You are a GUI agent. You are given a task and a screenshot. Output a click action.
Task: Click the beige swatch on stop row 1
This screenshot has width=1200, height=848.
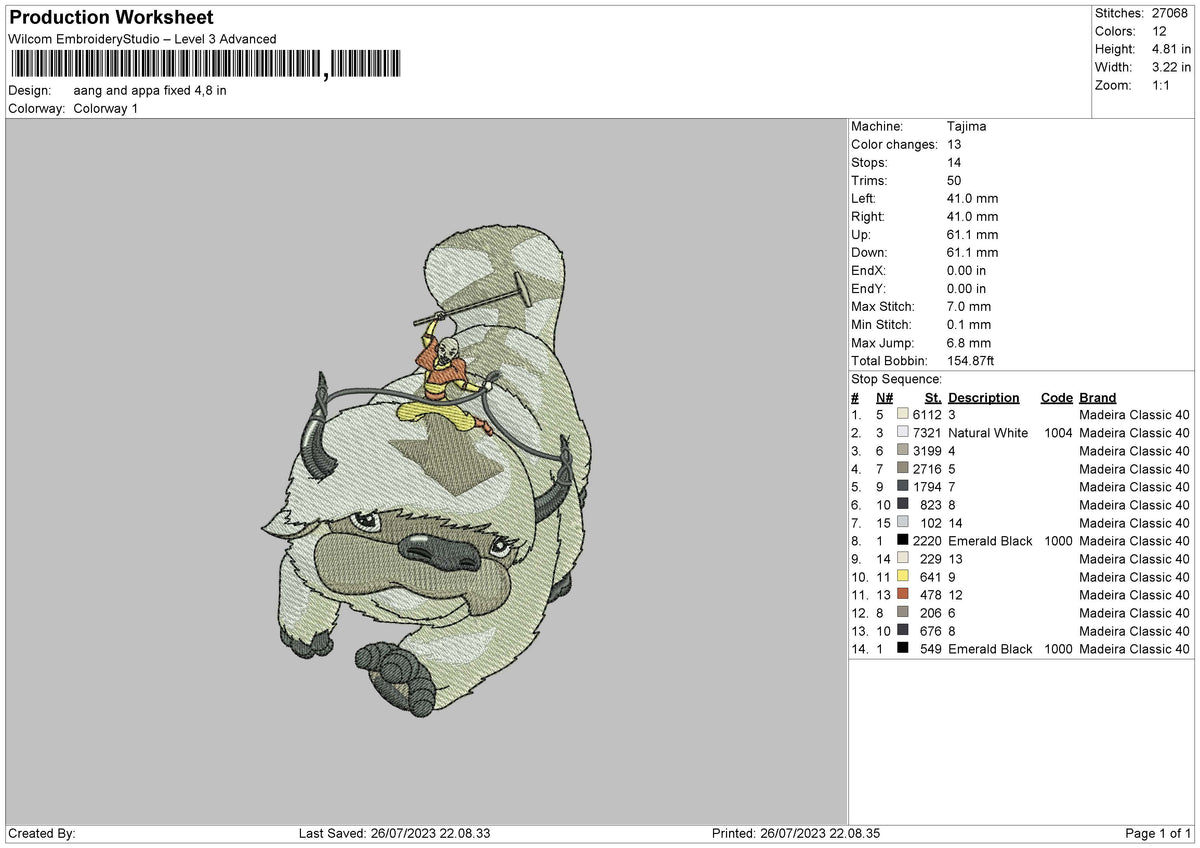901,414
